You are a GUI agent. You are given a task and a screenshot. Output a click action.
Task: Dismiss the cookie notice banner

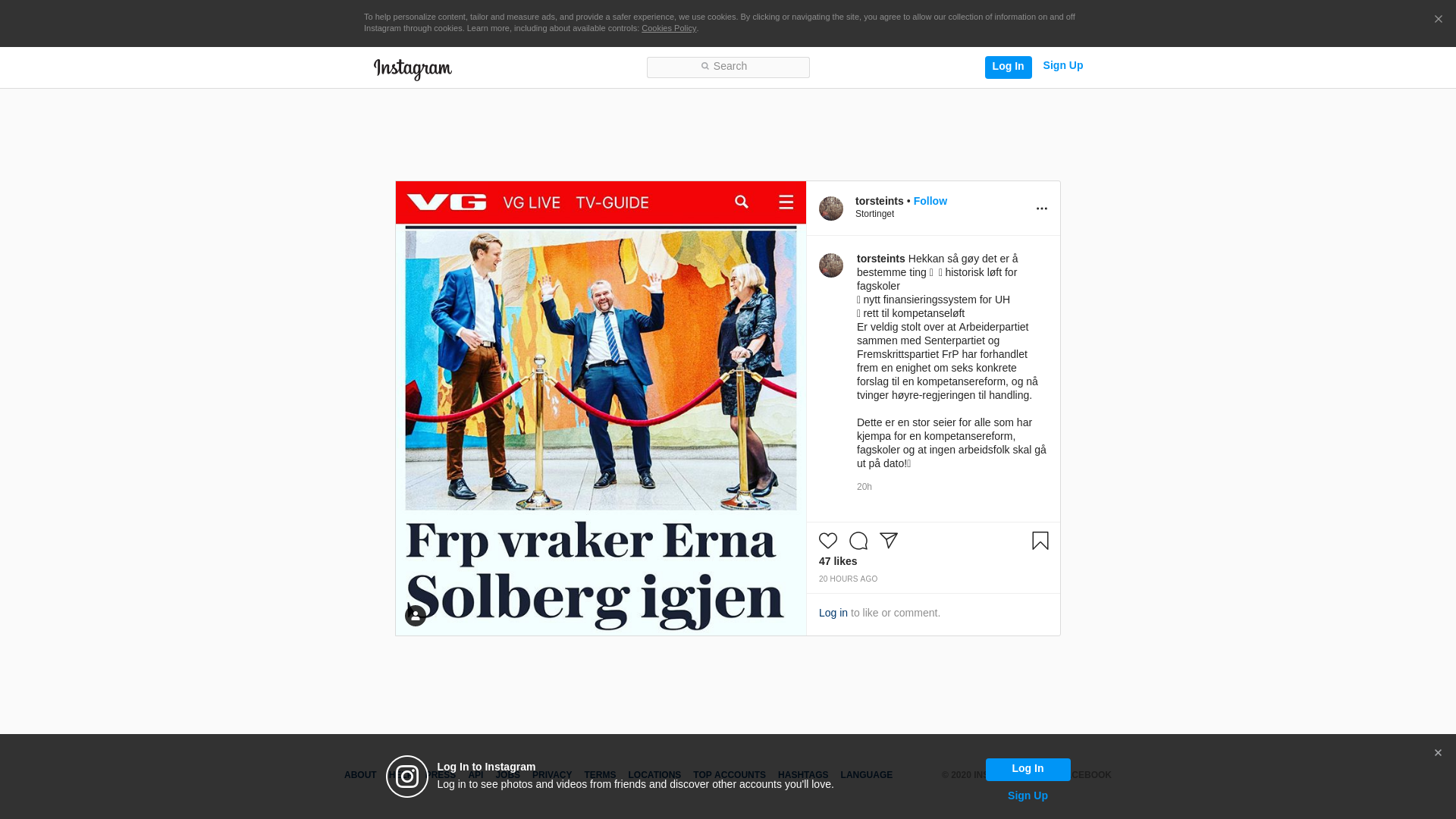1438,20
